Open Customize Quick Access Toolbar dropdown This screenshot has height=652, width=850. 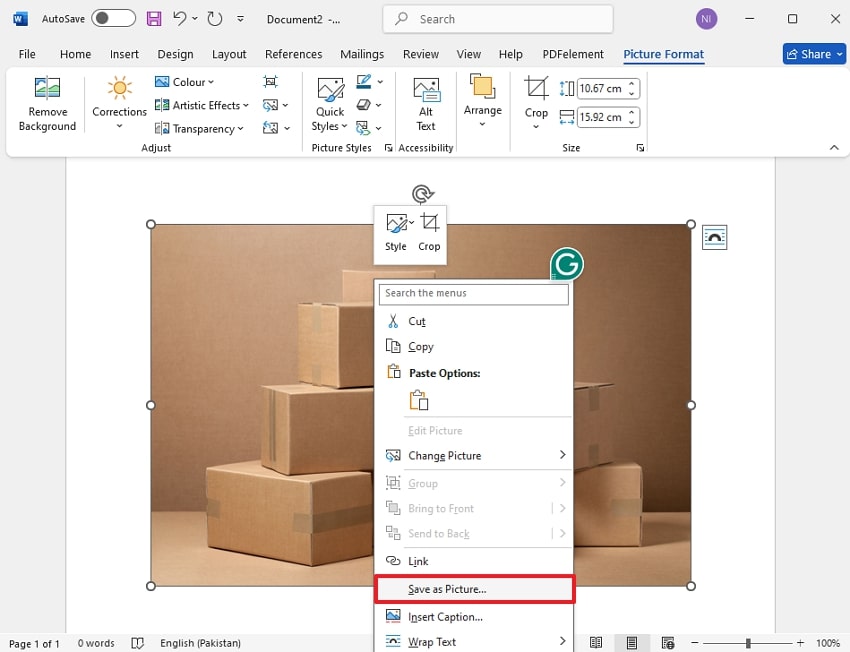coord(240,19)
